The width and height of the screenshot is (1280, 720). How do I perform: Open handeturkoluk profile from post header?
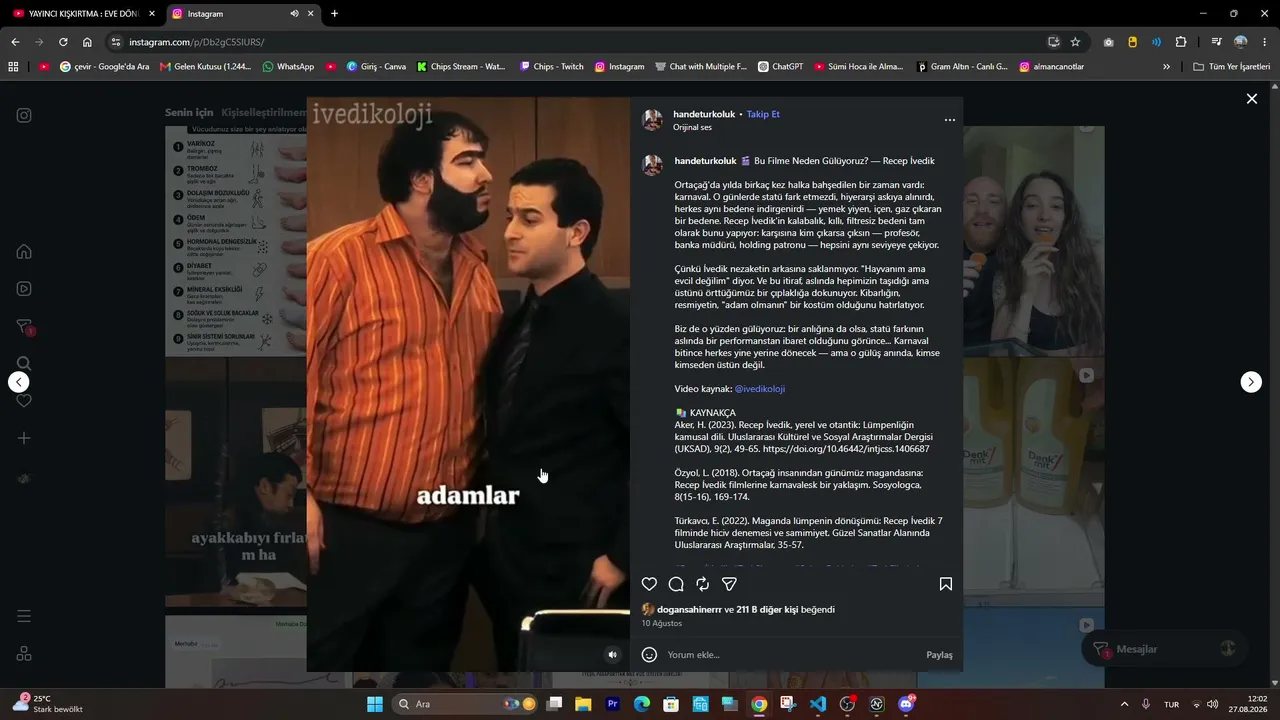point(705,114)
